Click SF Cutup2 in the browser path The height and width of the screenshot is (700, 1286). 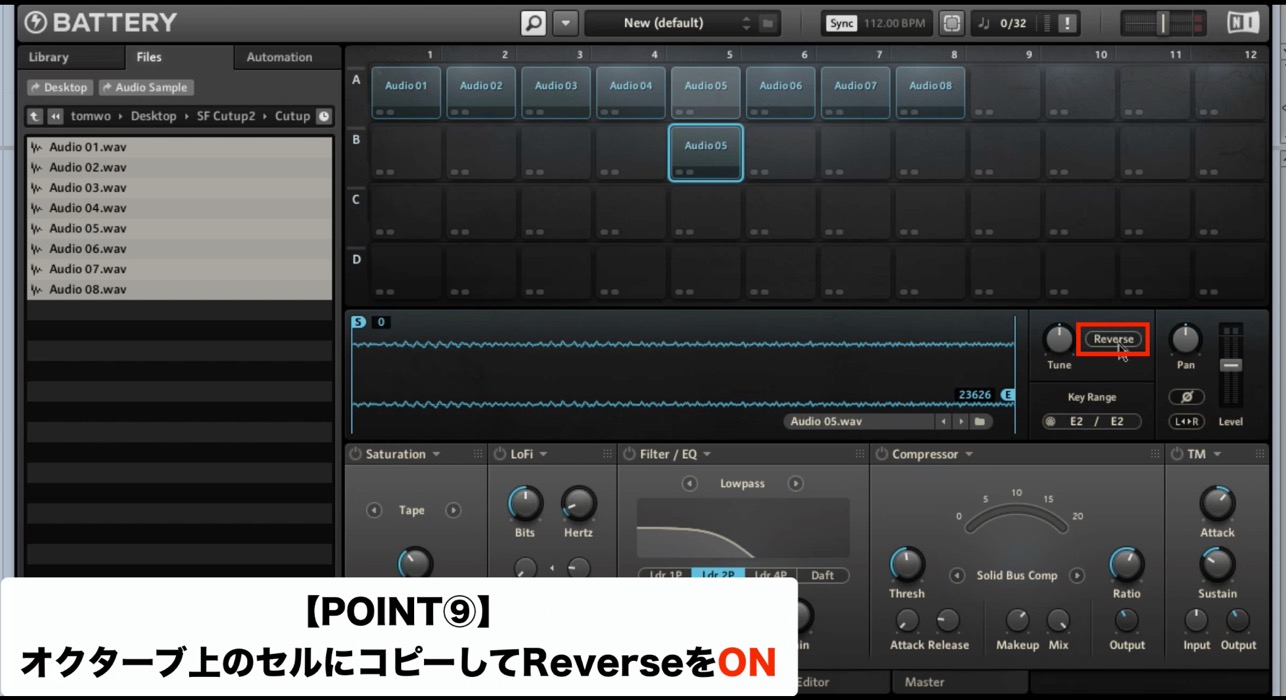coord(226,116)
